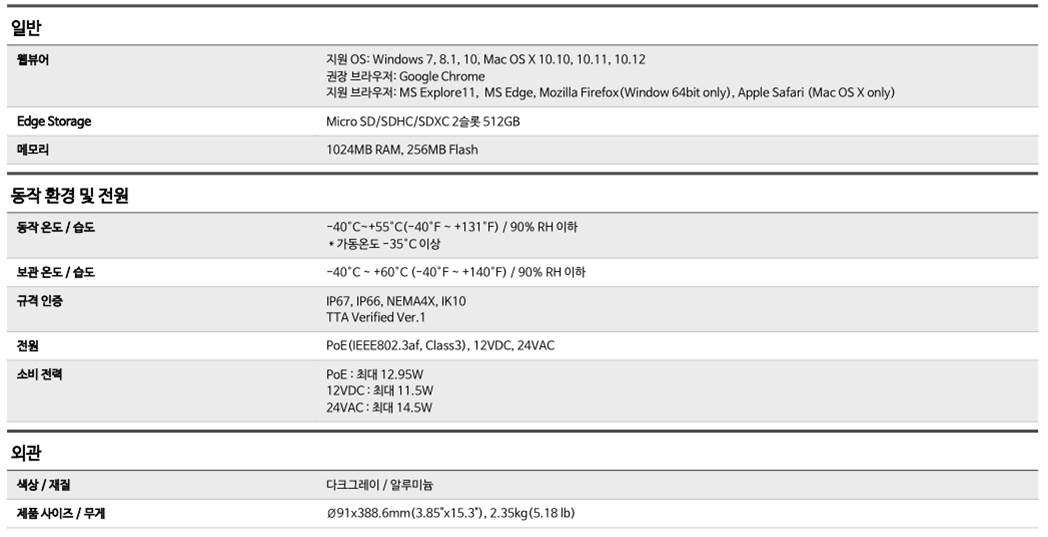
Task: Click the Edge Storage label
Action: tap(54, 122)
